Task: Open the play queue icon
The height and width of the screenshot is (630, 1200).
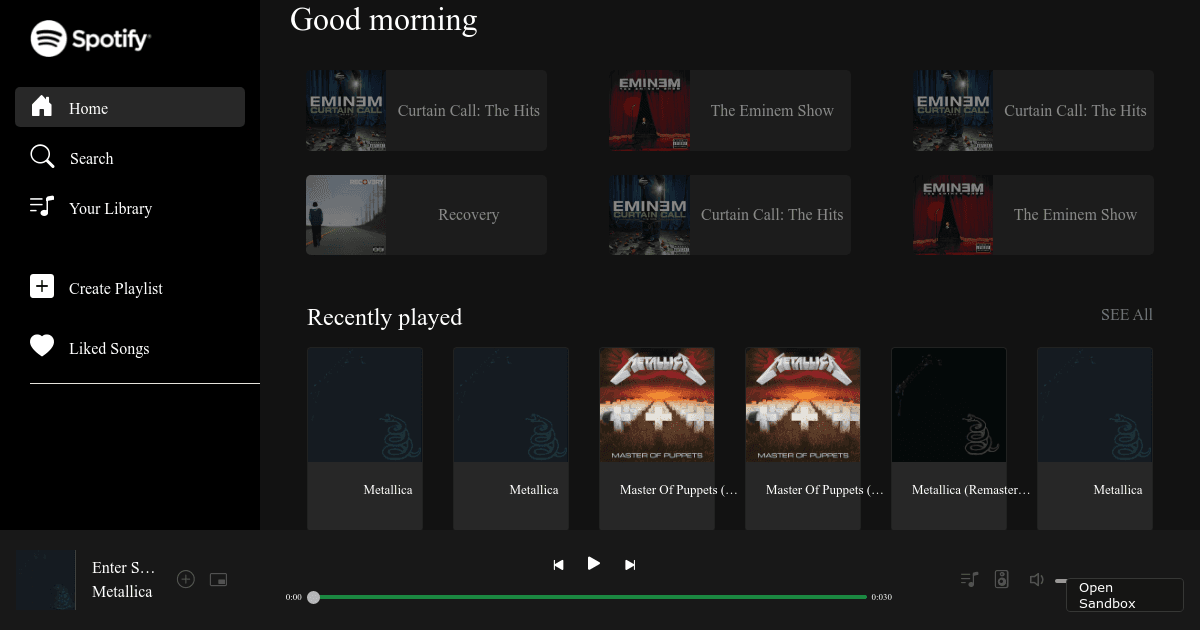Action: 968,579
